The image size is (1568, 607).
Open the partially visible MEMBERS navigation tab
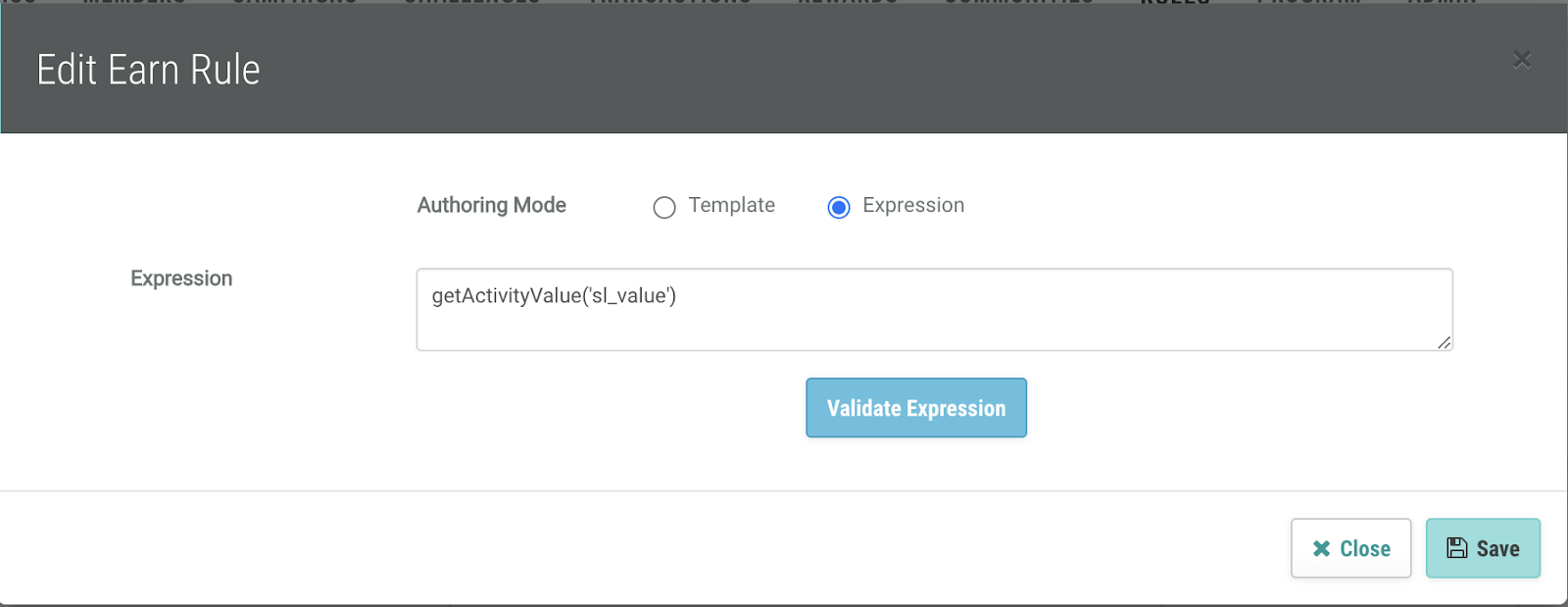[133, 3]
